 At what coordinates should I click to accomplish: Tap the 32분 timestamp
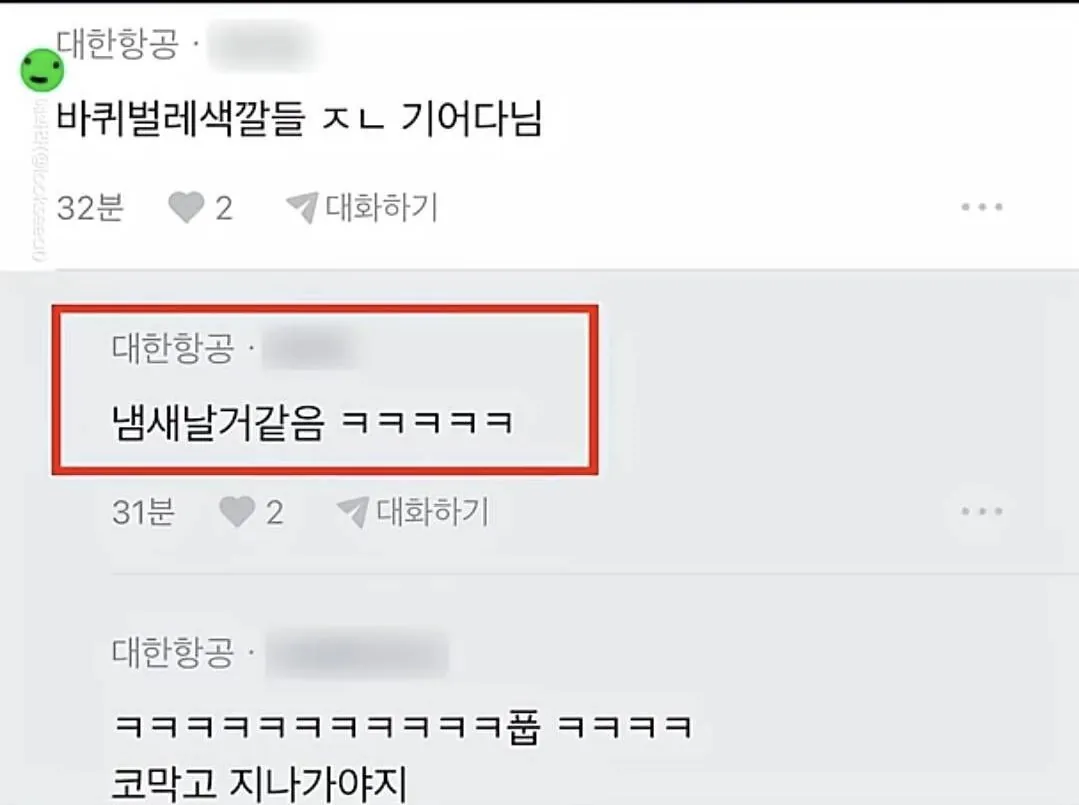pos(90,208)
